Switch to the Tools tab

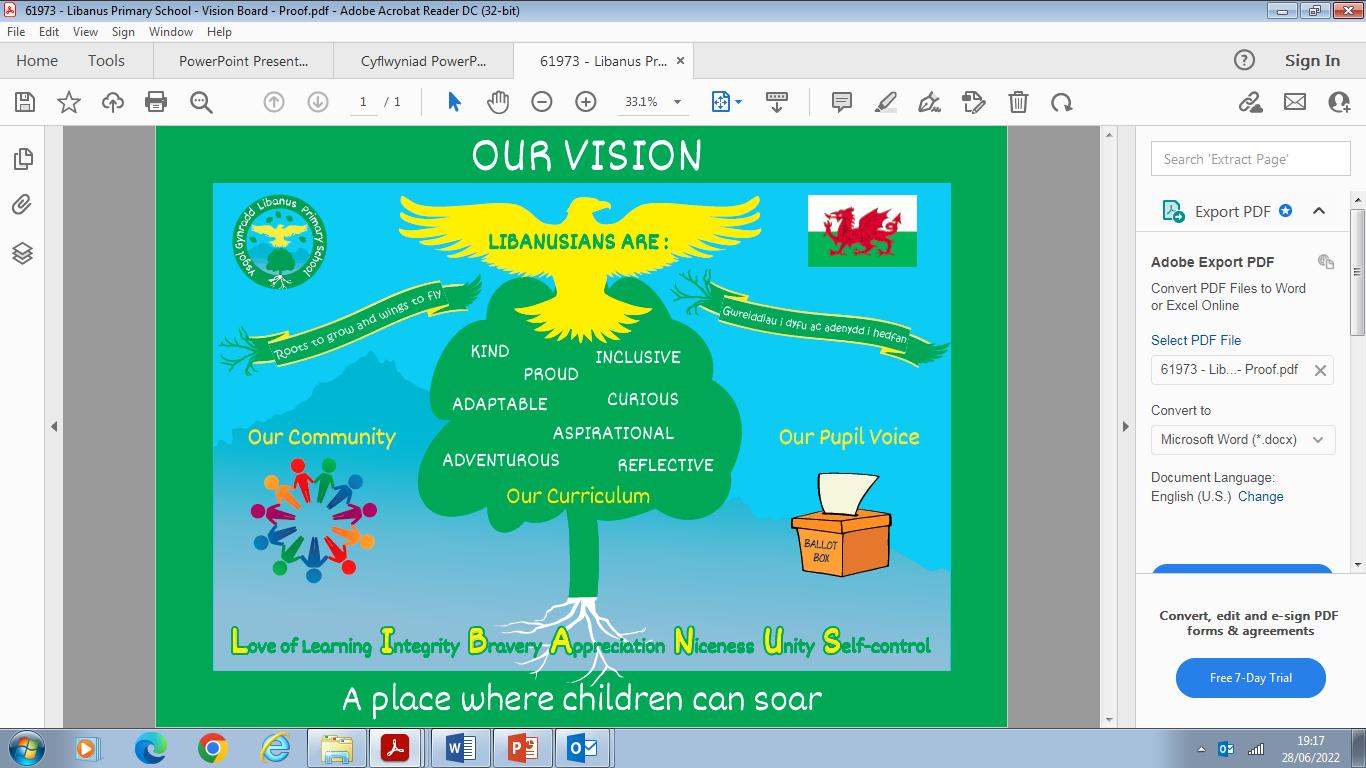coord(106,60)
